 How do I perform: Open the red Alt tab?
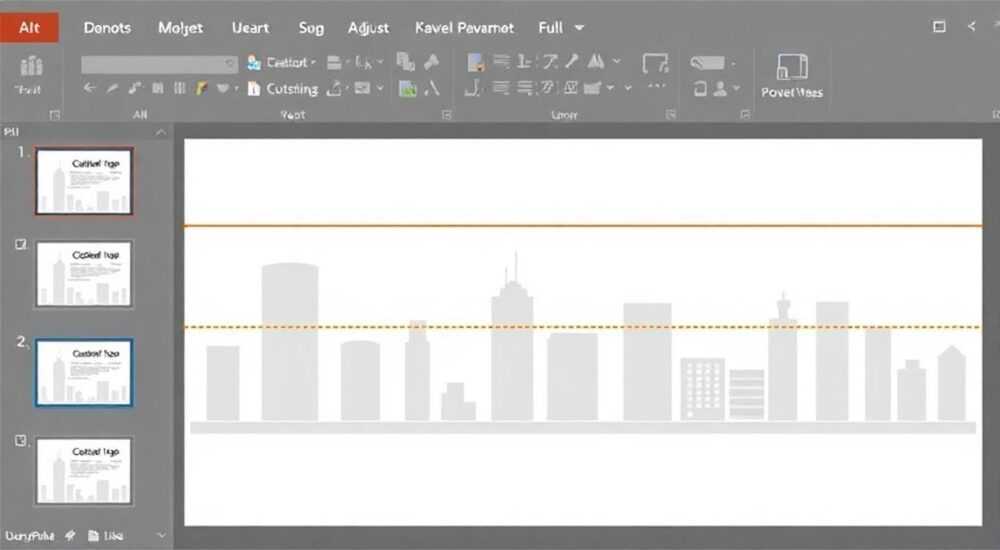29,27
